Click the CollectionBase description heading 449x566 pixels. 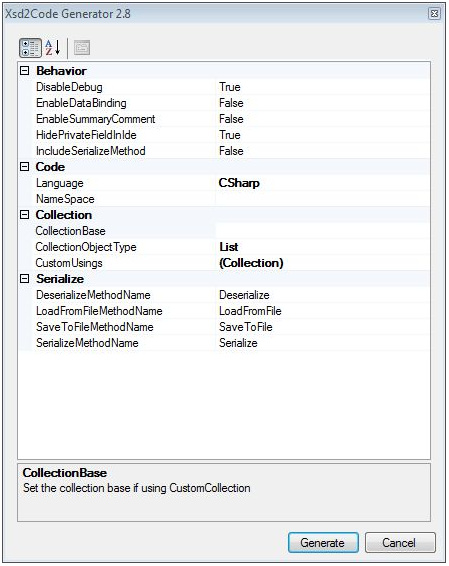pos(65,473)
